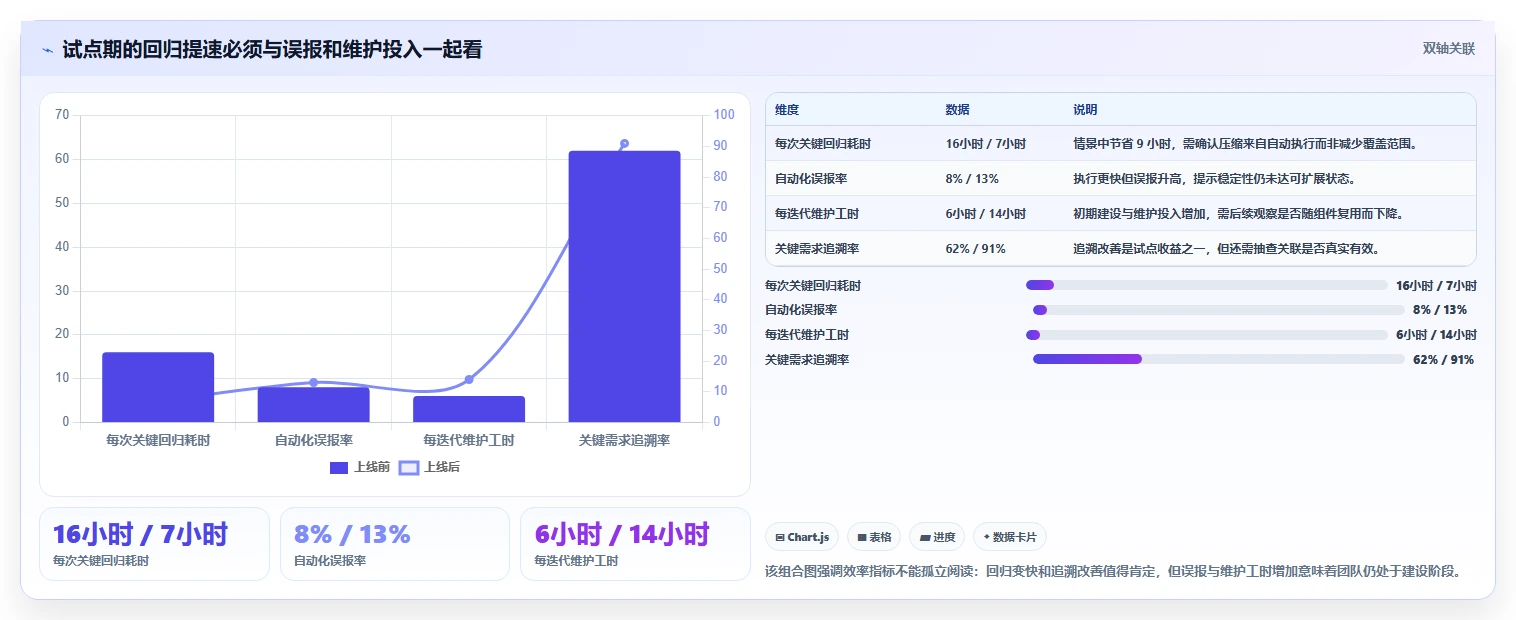Click the 6小时 / 14小时 value beside progress bar
This screenshot has width=1516, height=620.
click(1436, 335)
